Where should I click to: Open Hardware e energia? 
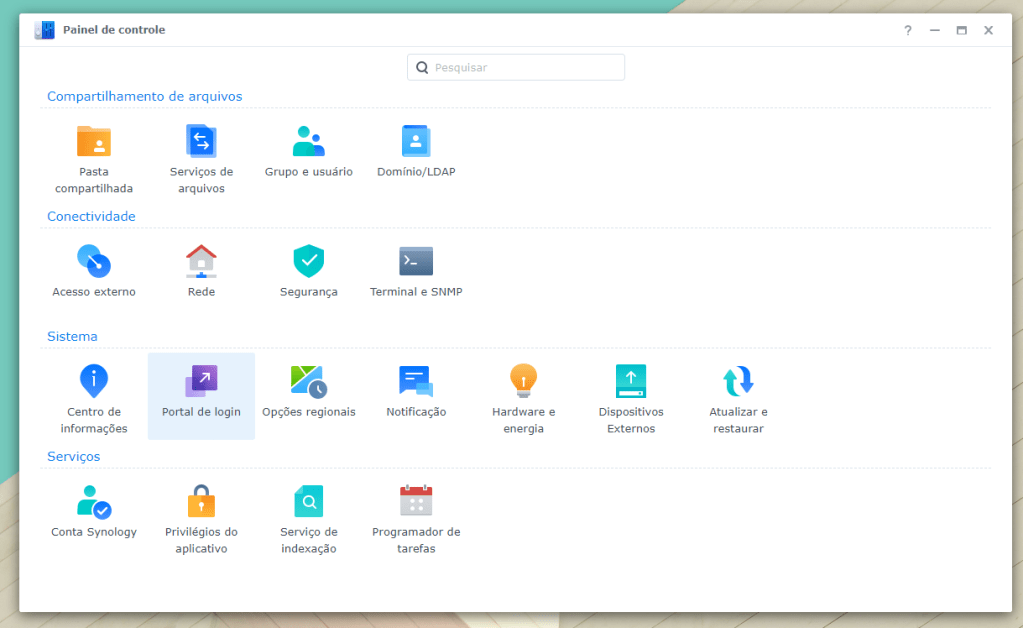[x=523, y=383]
